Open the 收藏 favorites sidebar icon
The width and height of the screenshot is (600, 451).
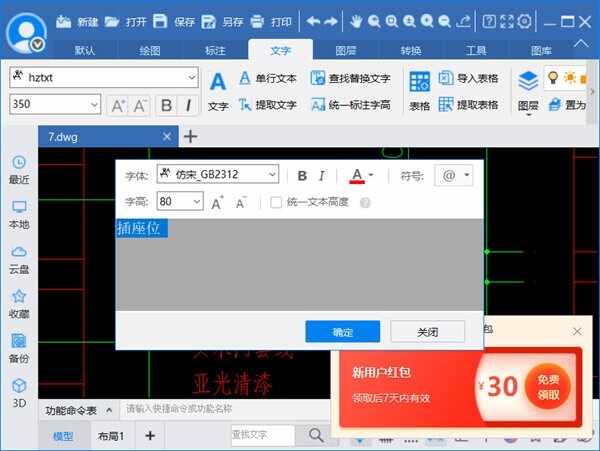[x=18, y=303]
